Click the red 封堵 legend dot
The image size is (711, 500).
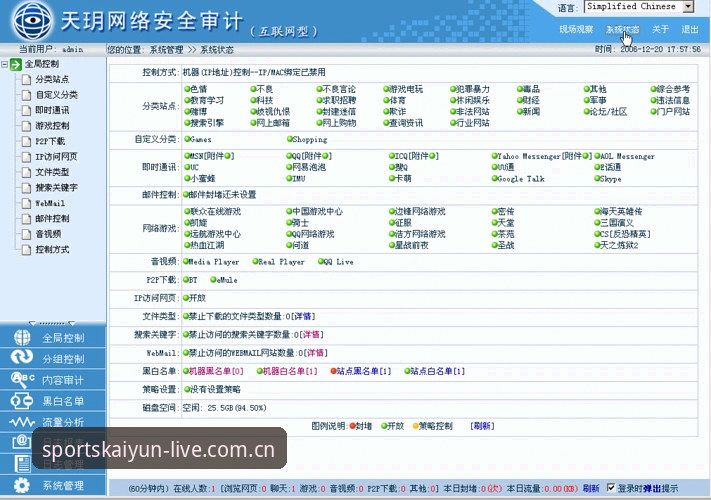(x=352, y=426)
